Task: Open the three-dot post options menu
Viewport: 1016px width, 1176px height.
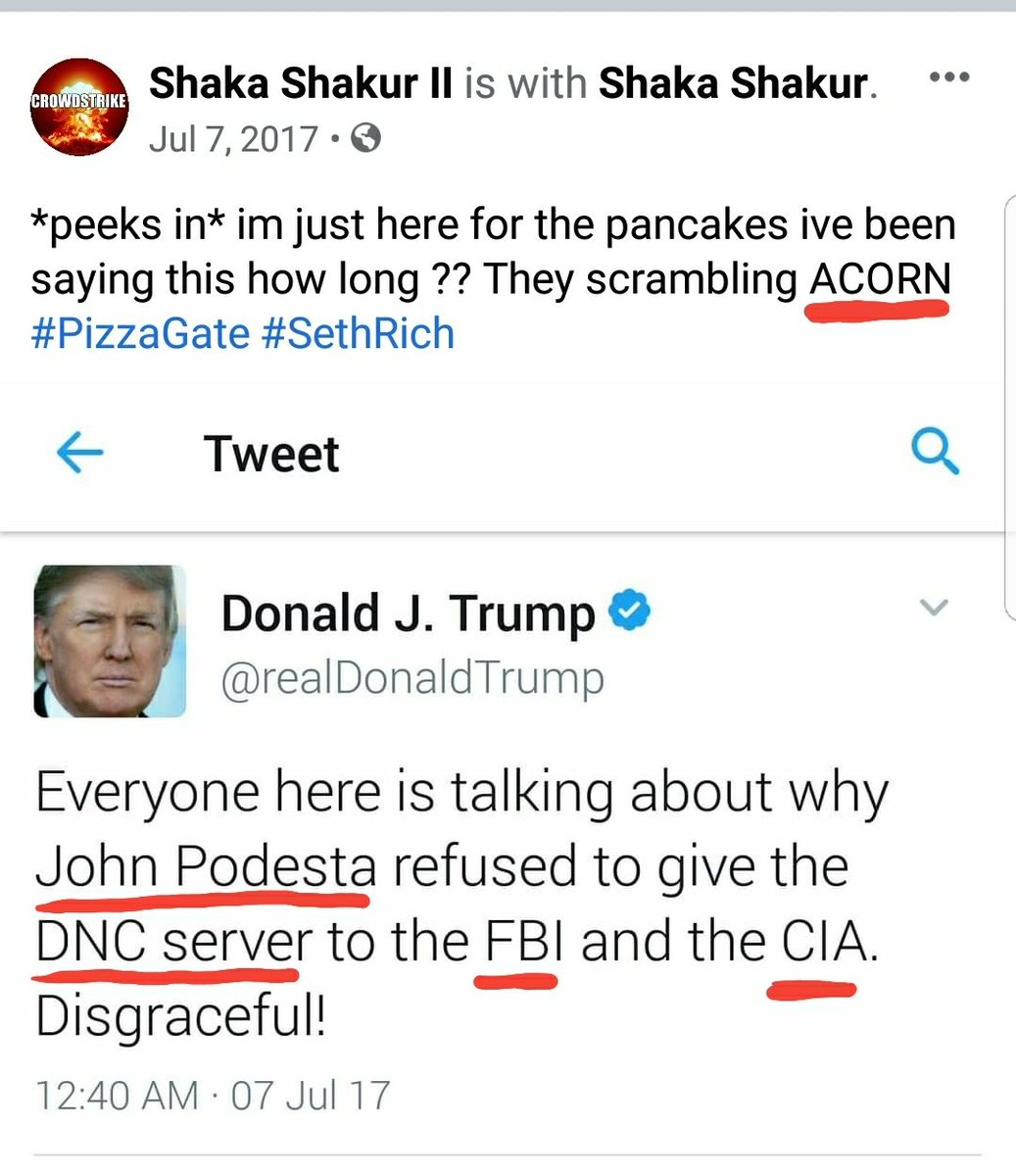Action: tap(947, 77)
